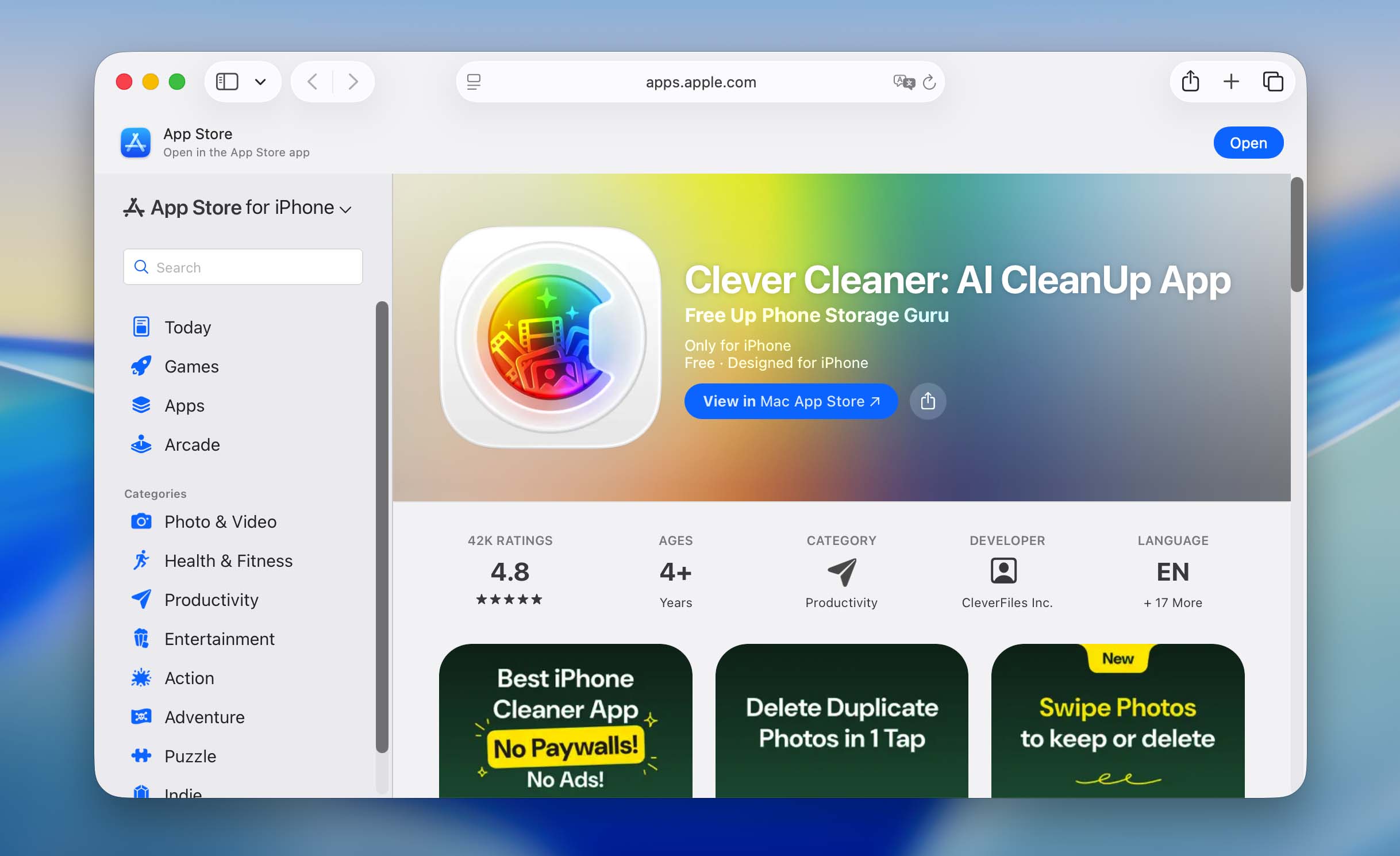Open the Games section
This screenshot has height=856, width=1400.
tap(190, 366)
